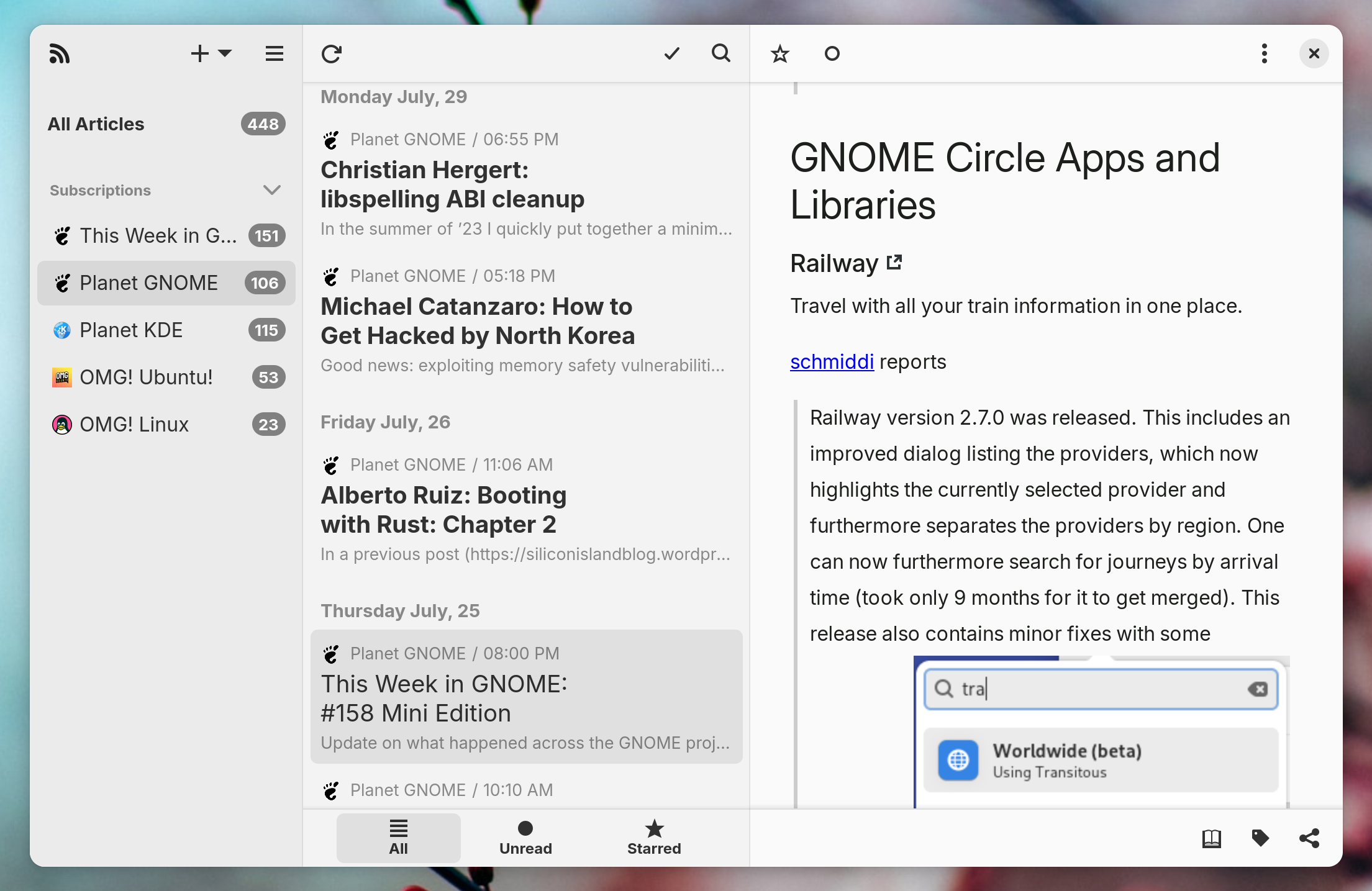Switch to the Starred tab
The height and width of the screenshot is (891, 1372).
(x=654, y=838)
